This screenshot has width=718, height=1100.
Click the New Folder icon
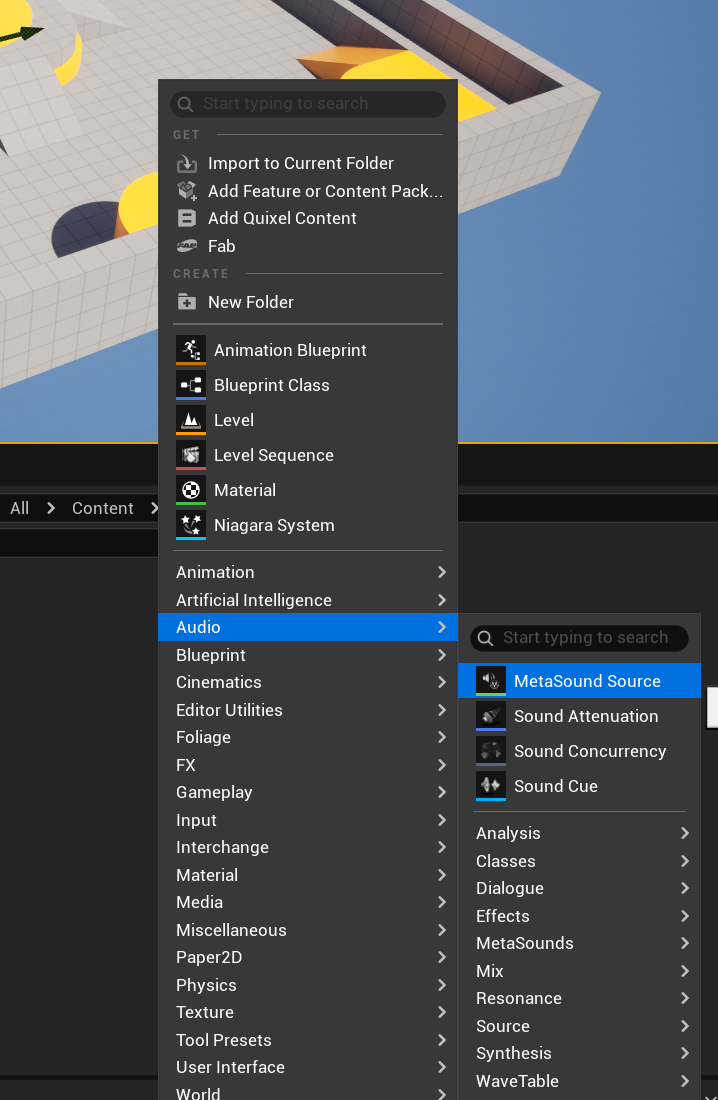coord(187,302)
